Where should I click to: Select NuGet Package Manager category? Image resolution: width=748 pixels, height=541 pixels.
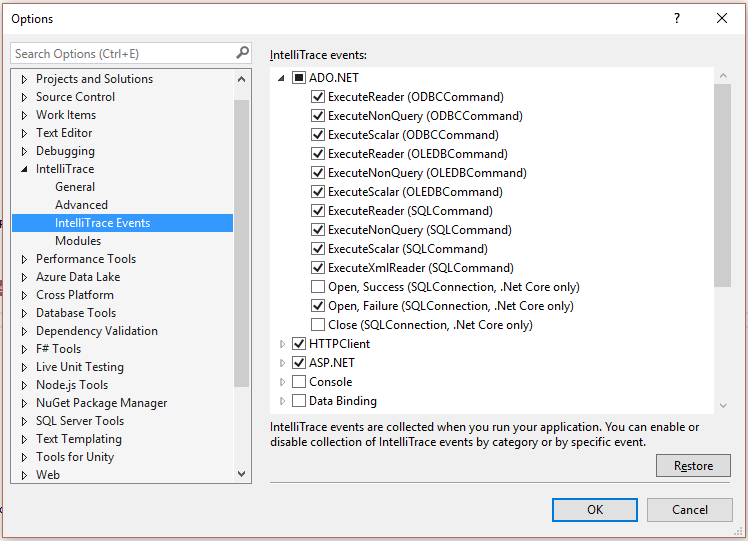101,403
